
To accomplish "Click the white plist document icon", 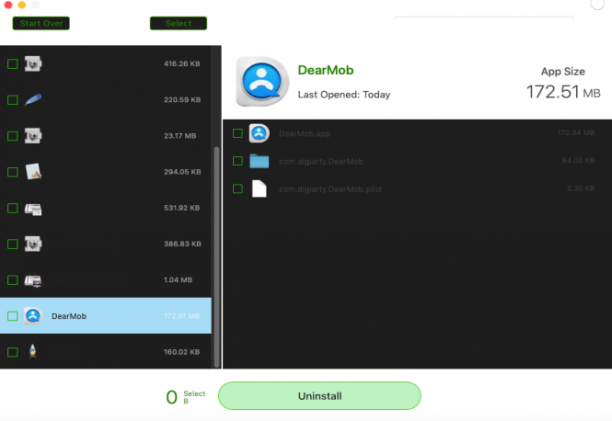I will point(259,189).
